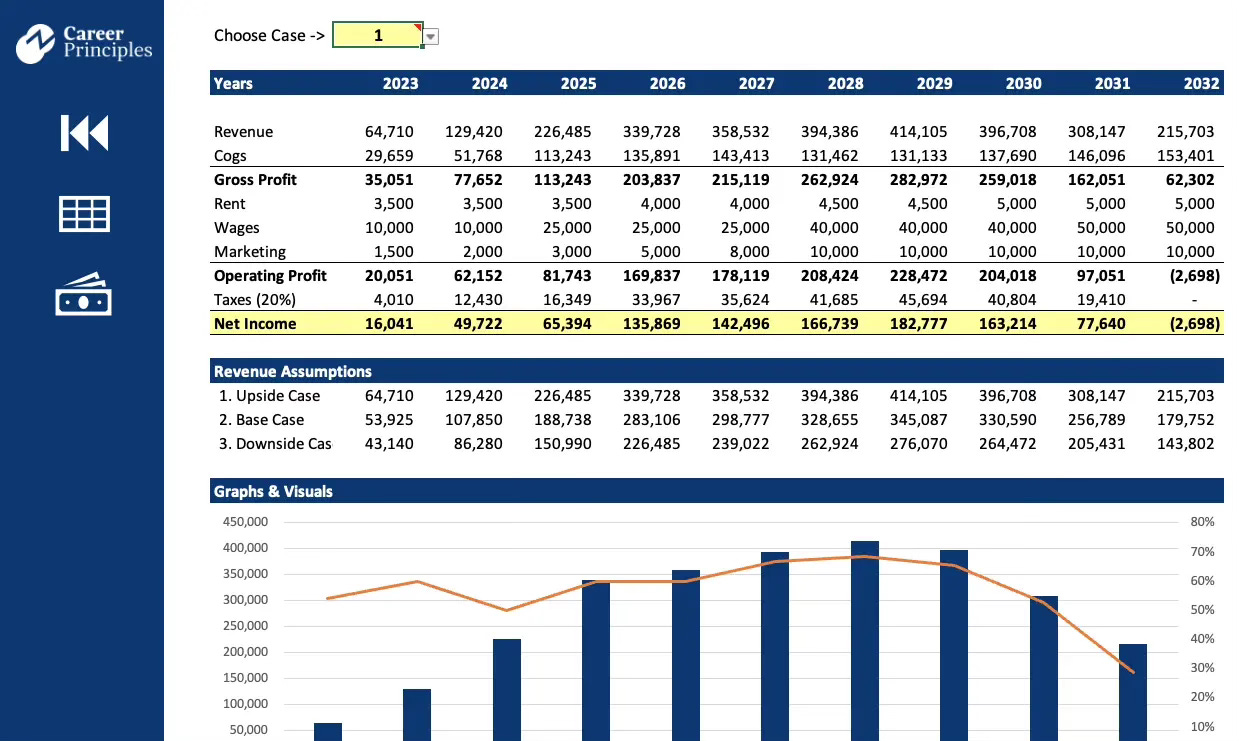Select the 2026 Cogs value 135,891
This screenshot has width=1239, height=741.
tap(652, 155)
